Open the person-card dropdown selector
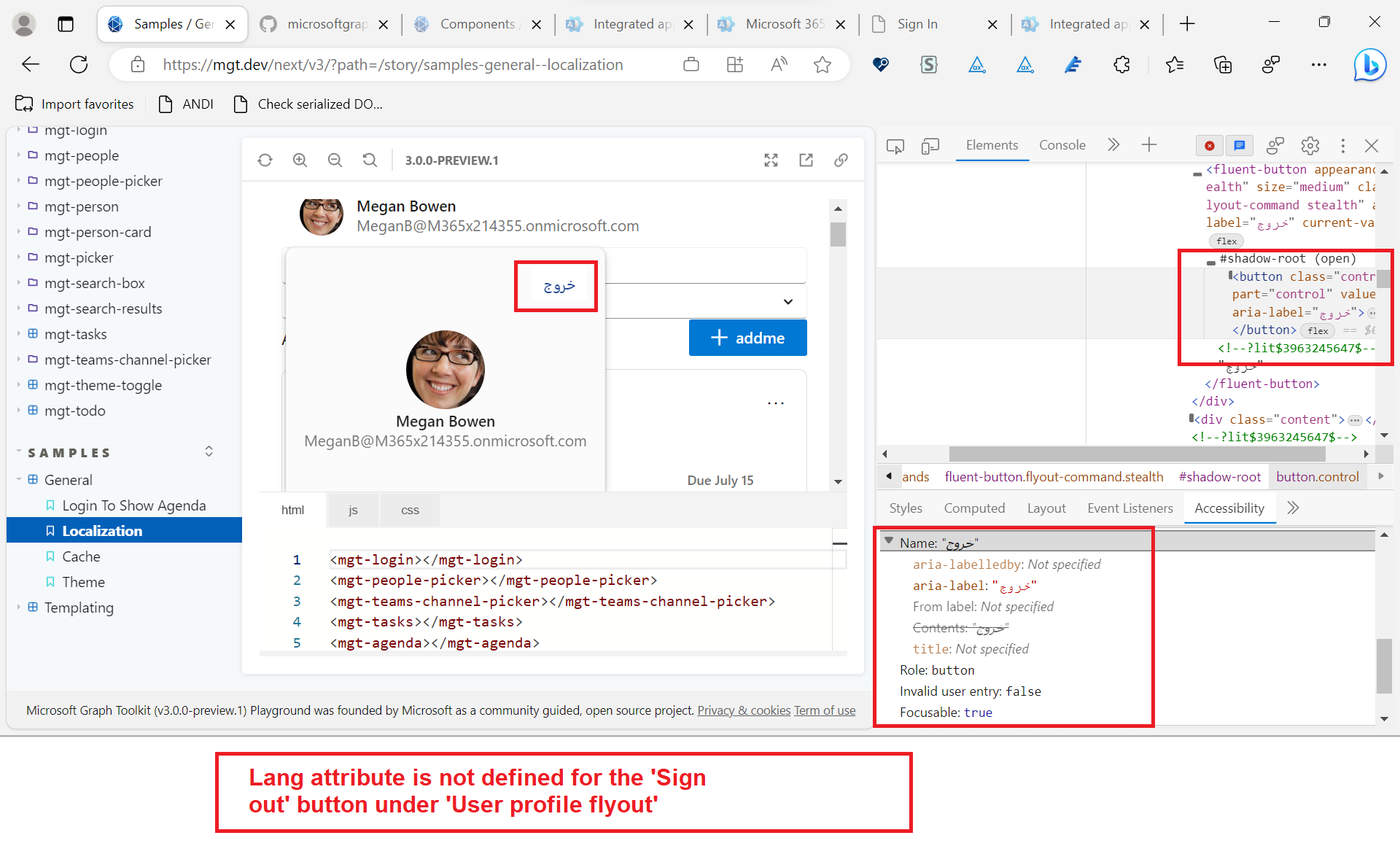The height and width of the screenshot is (846, 1400). click(787, 300)
